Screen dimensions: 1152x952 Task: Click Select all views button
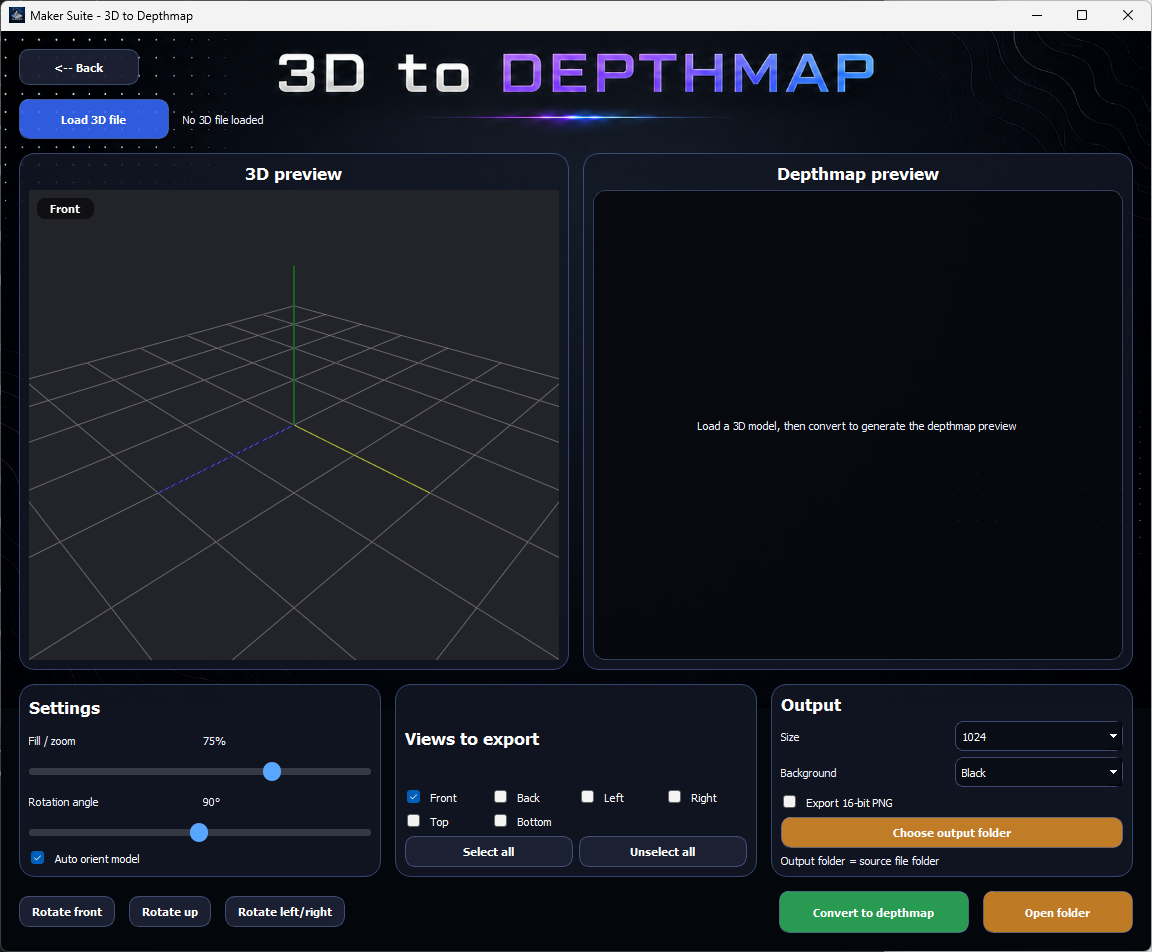[489, 852]
